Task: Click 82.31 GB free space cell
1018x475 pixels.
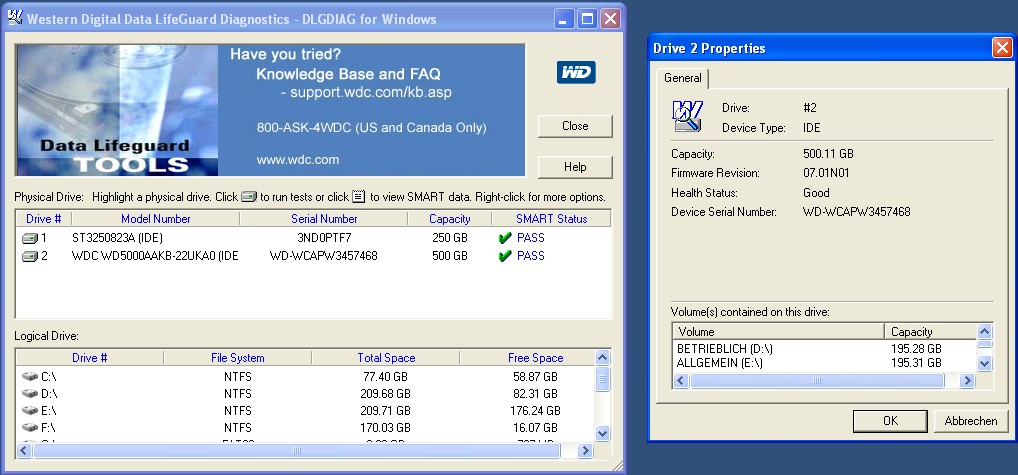Action: (x=535, y=393)
